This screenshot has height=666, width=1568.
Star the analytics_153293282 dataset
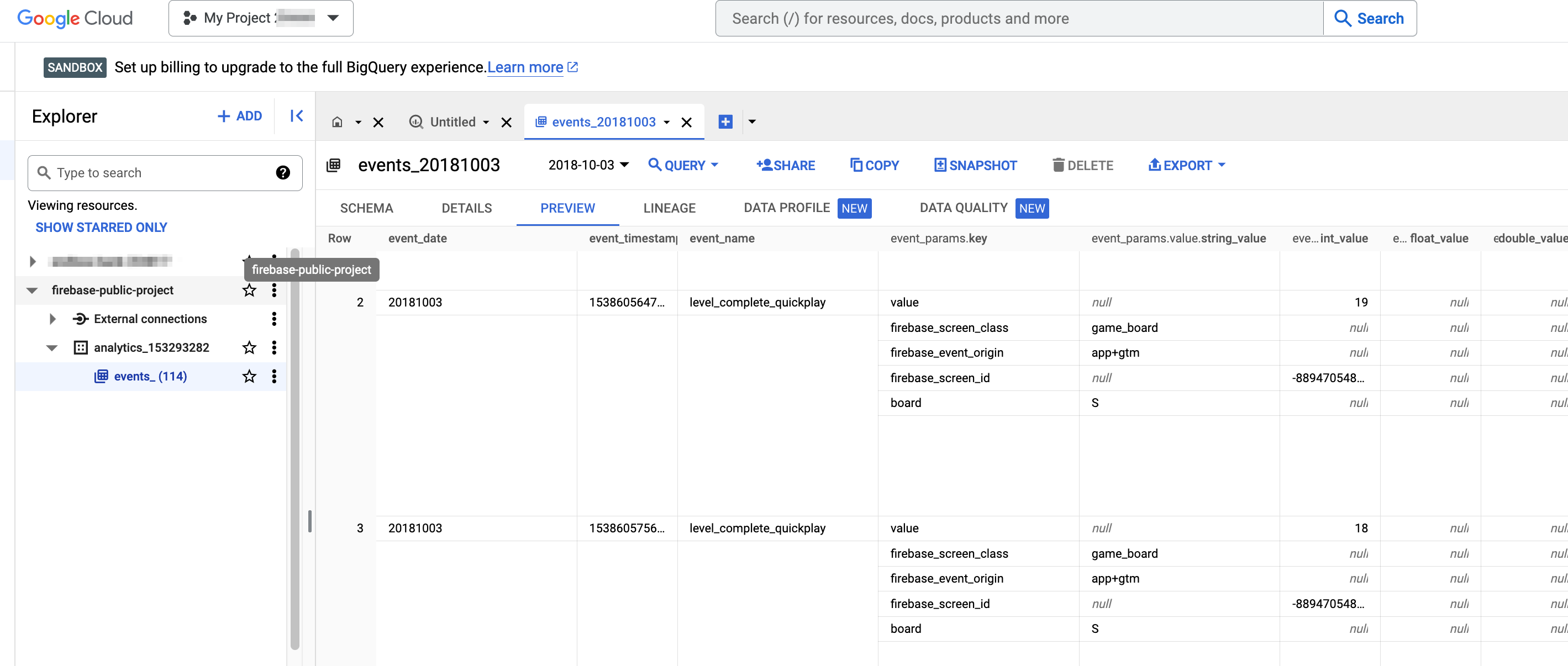pyautogui.click(x=249, y=347)
